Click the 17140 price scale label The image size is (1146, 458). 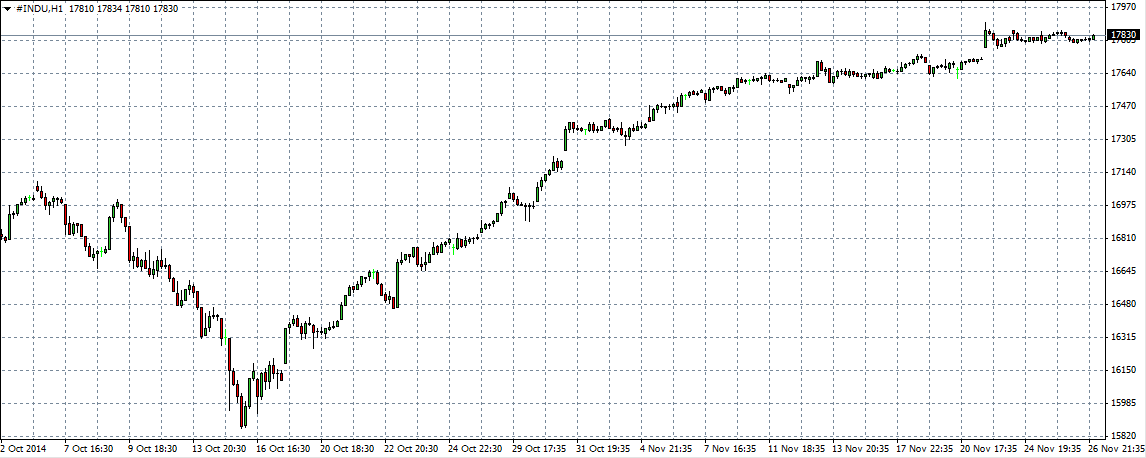(1125, 172)
